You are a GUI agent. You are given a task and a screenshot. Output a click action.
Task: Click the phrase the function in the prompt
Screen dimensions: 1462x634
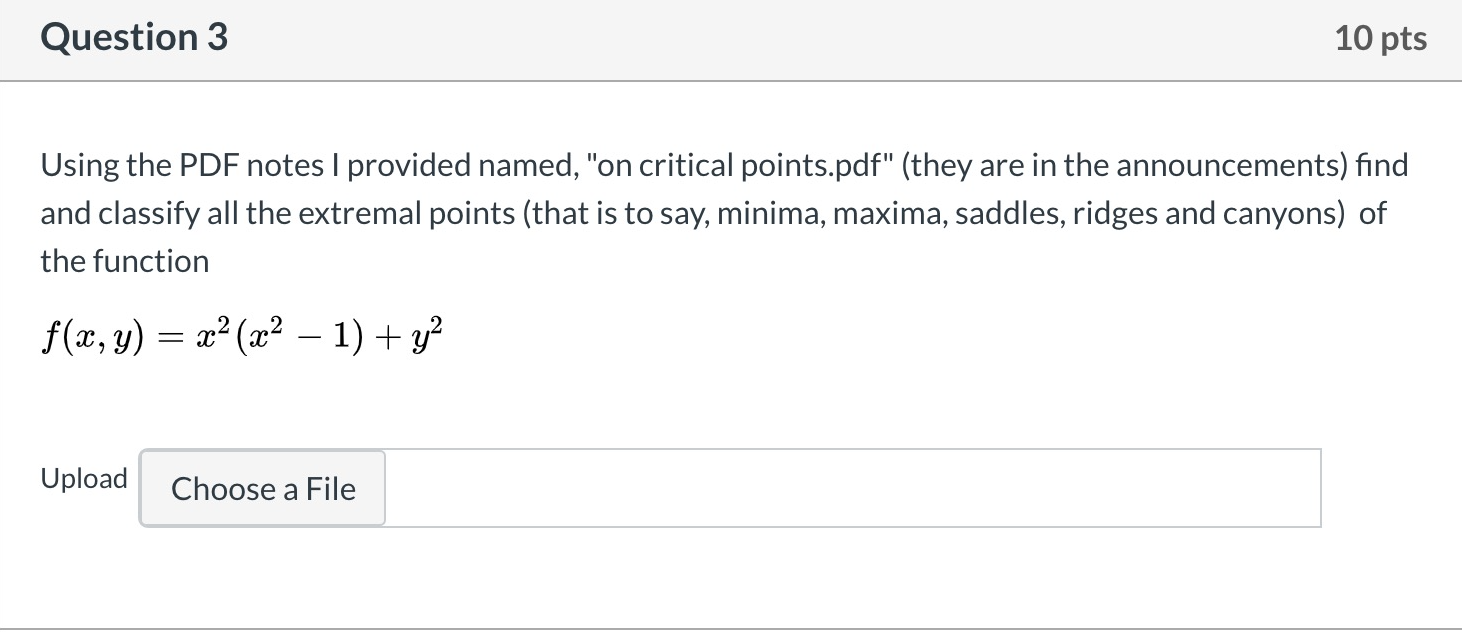[123, 260]
